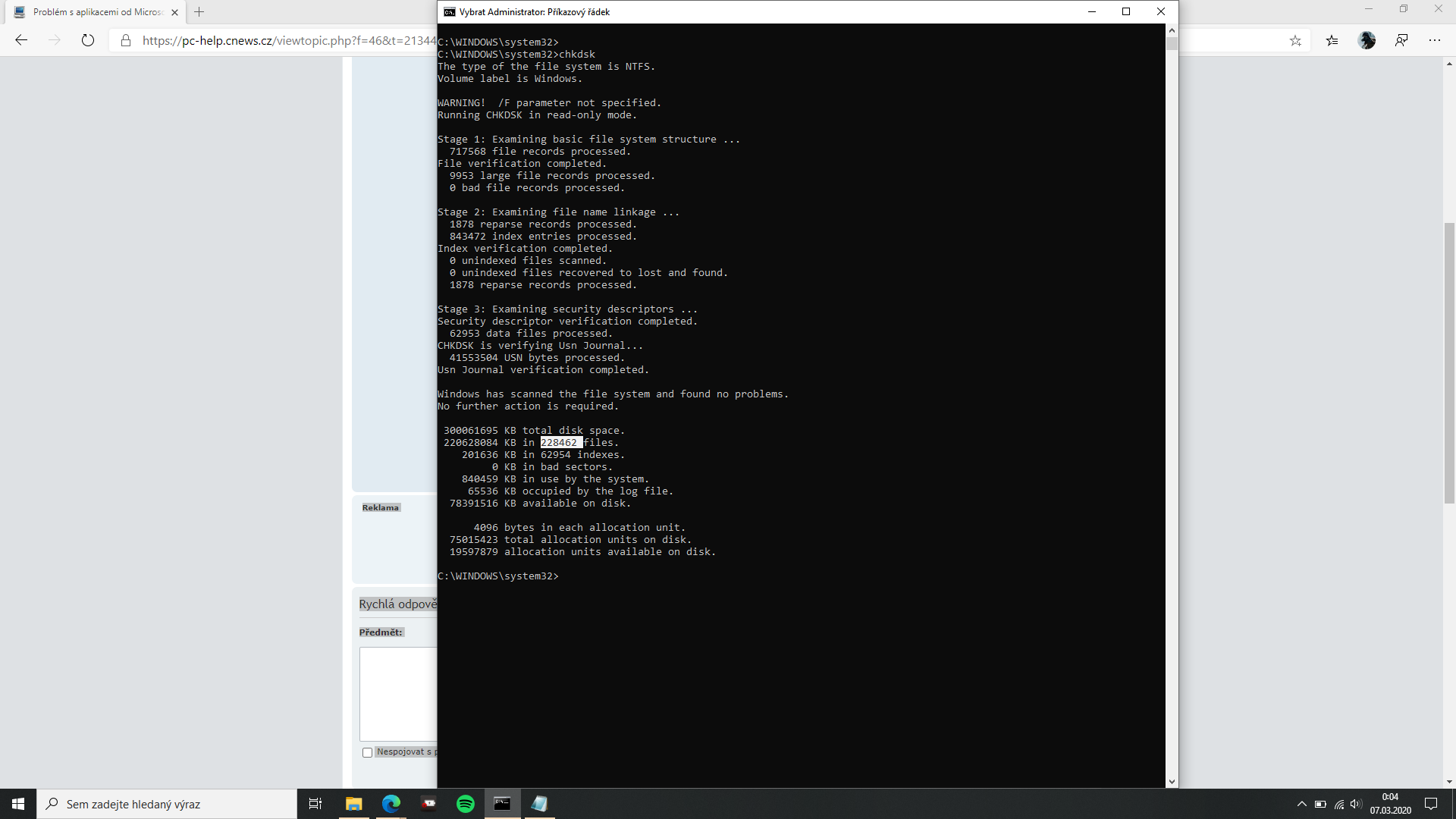The height and width of the screenshot is (819, 1456).
Task: Click the send feedback icon
Action: coord(1401,41)
